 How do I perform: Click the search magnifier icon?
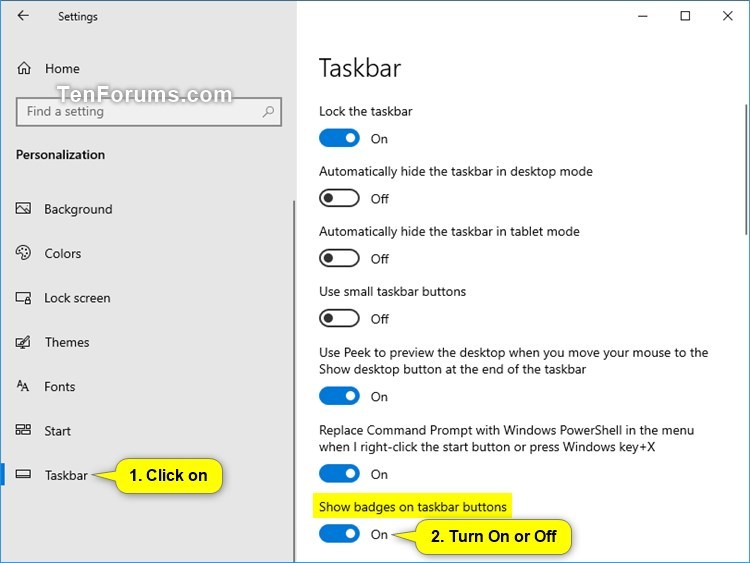[268, 111]
